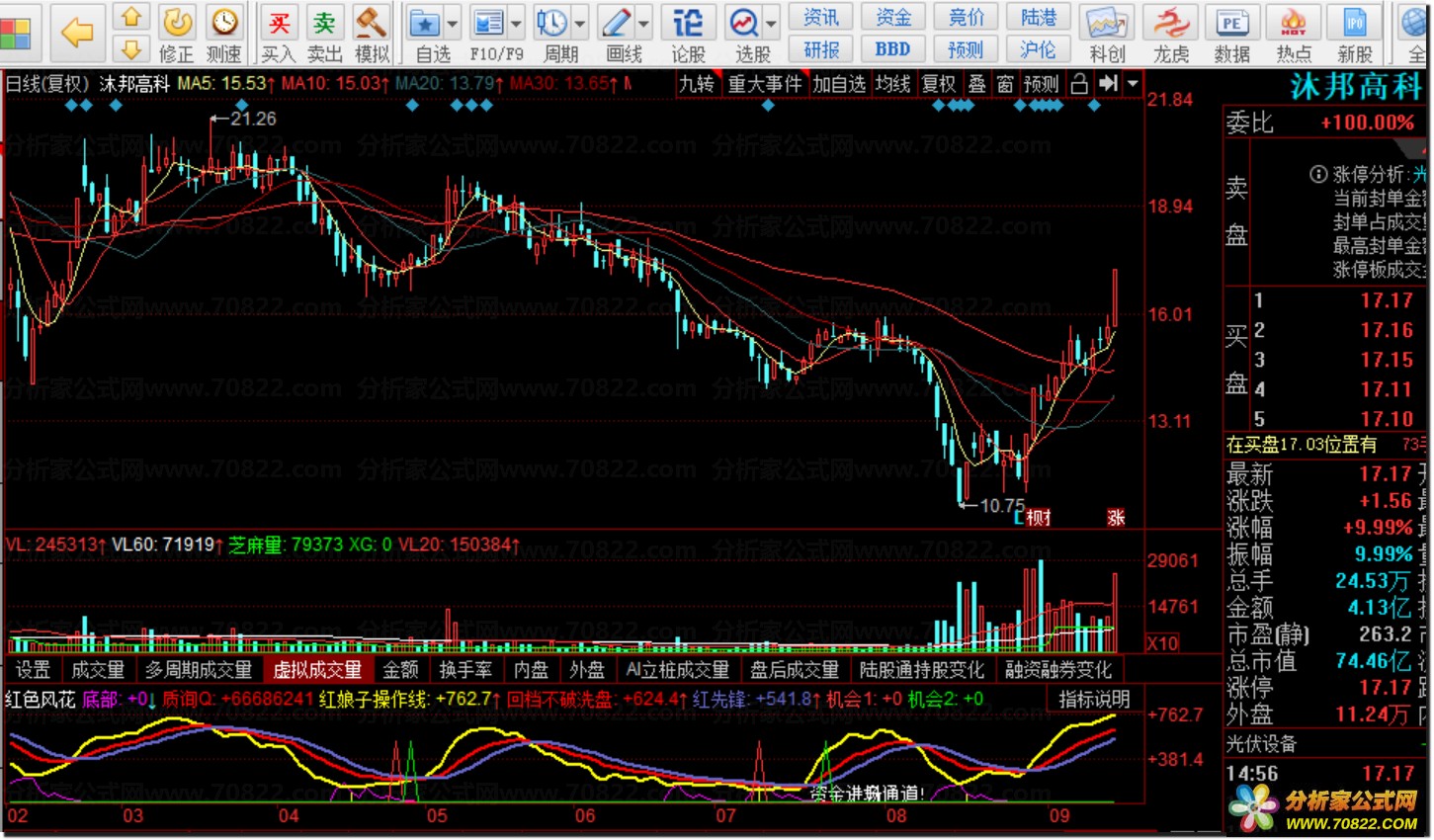
Task: Click the 竞价 auction button
Action: 966,17
